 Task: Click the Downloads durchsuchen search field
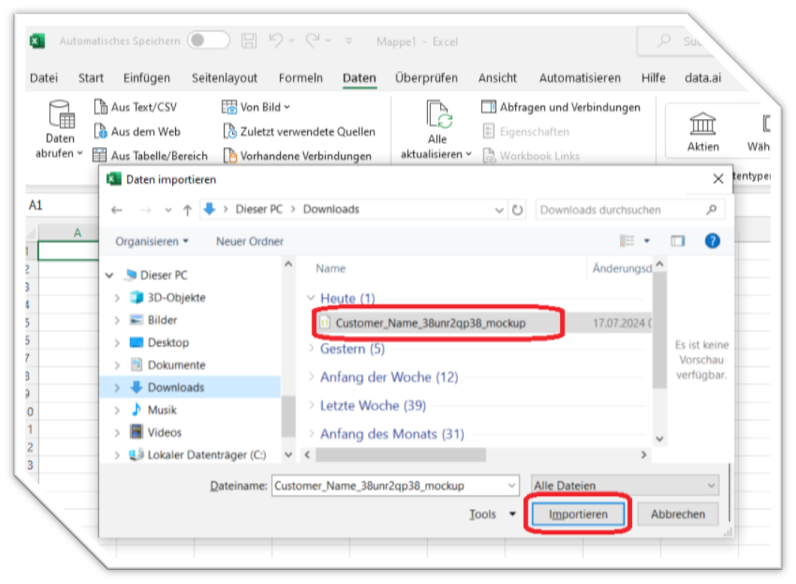620,210
